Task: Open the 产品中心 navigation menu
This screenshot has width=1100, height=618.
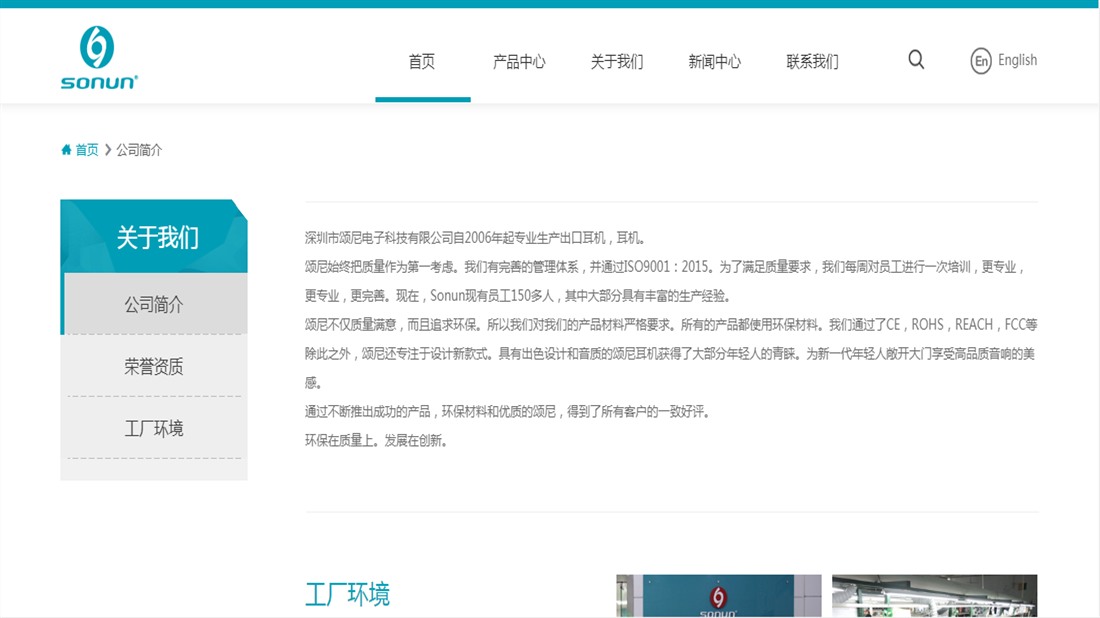Action: (x=518, y=61)
